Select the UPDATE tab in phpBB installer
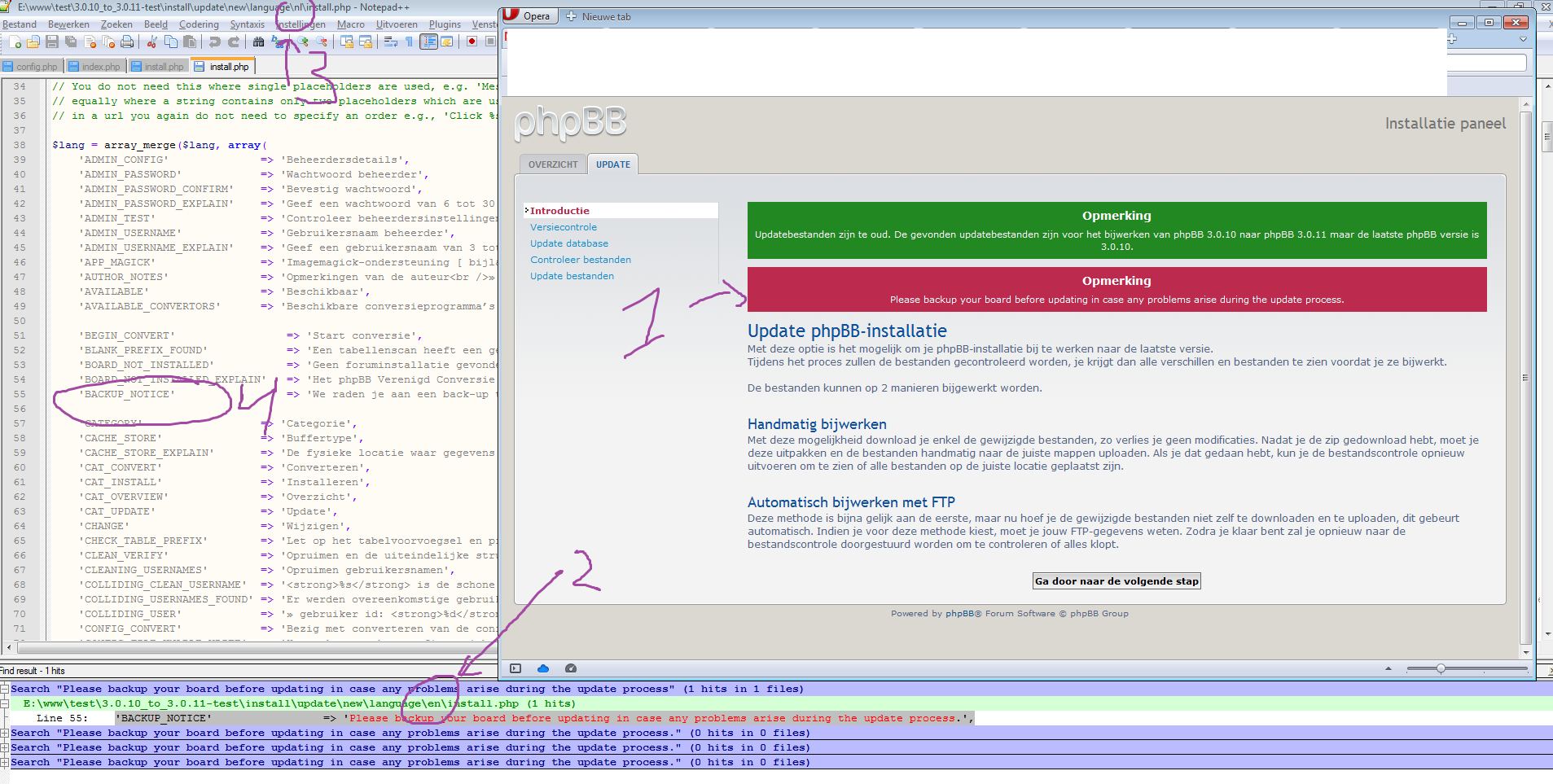1553x784 pixels. [613, 164]
